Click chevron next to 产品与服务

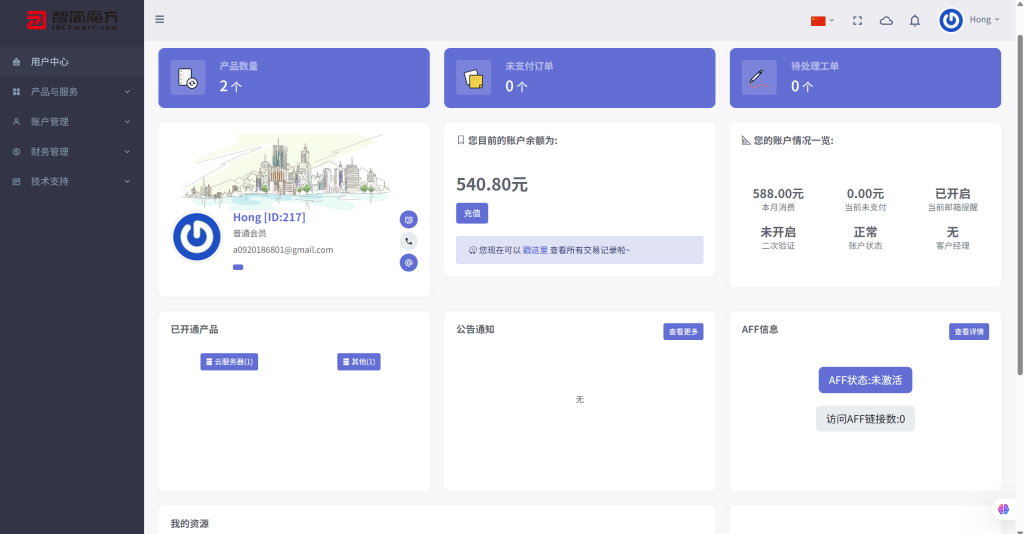127,92
